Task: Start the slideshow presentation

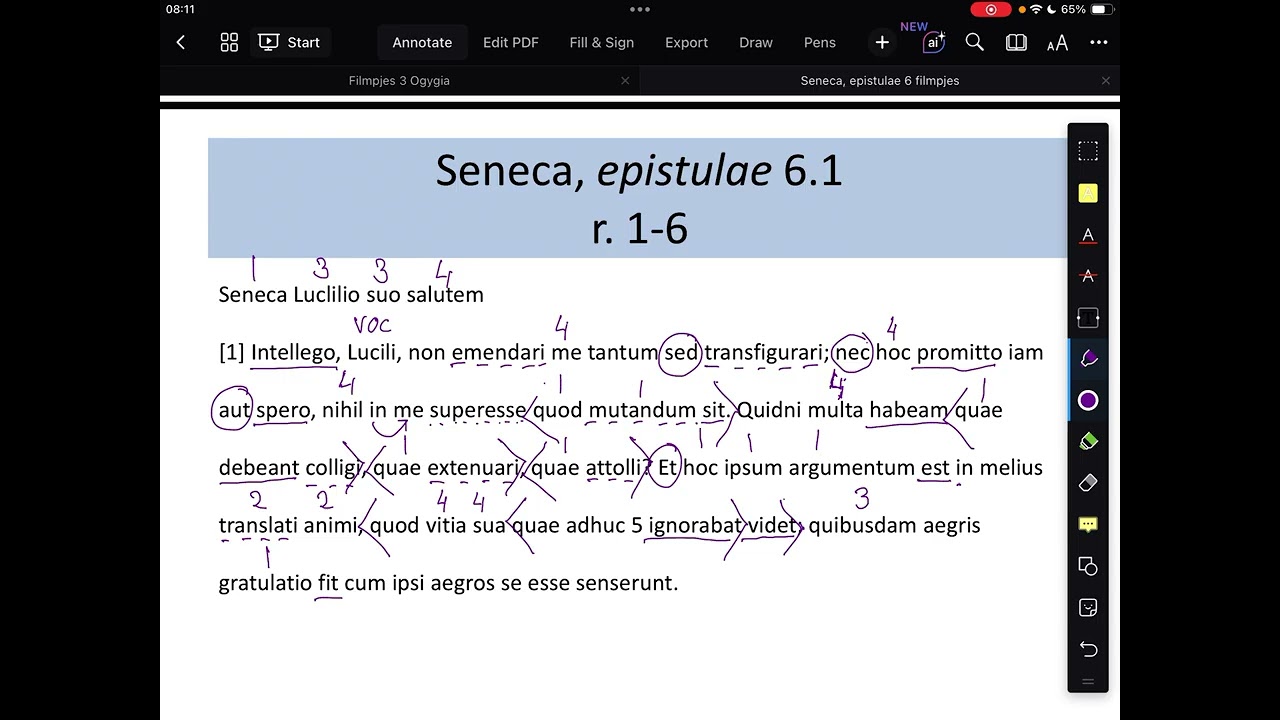Action: pos(289,42)
